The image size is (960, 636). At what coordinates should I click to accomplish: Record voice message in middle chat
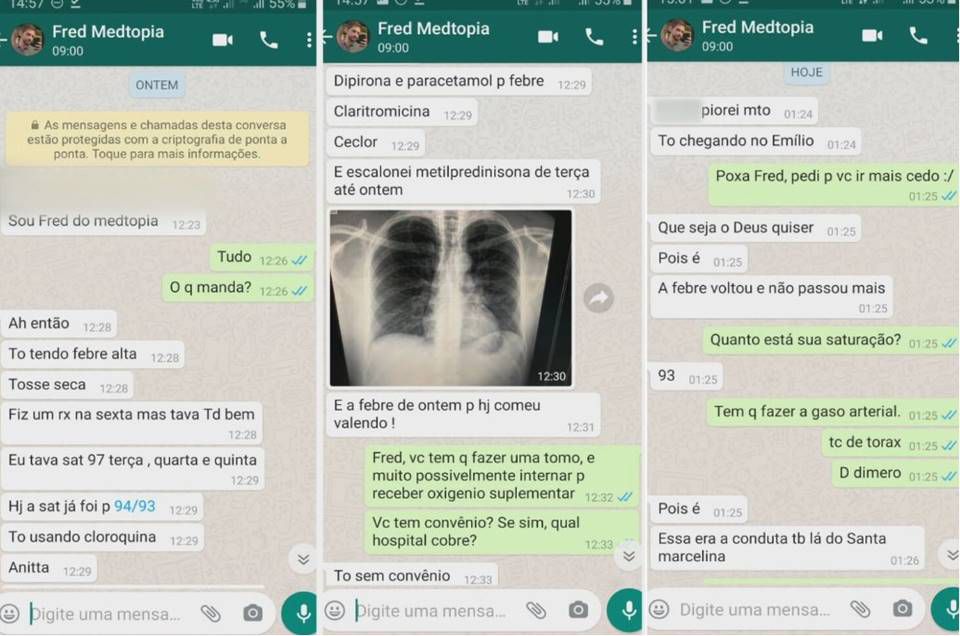pyautogui.click(x=626, y=610)
